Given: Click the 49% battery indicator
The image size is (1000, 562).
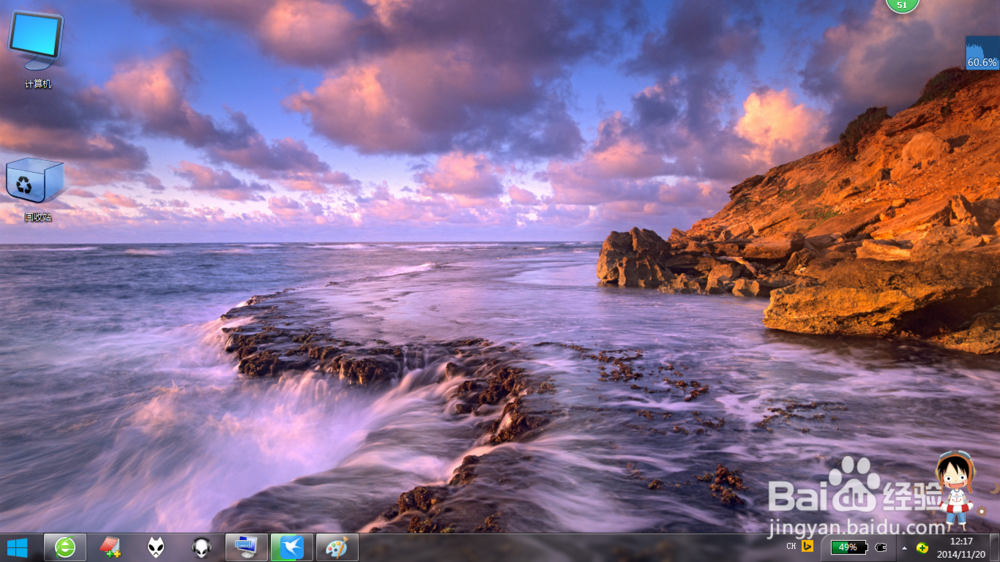Looking at the screenshot, I should [848, 547].
